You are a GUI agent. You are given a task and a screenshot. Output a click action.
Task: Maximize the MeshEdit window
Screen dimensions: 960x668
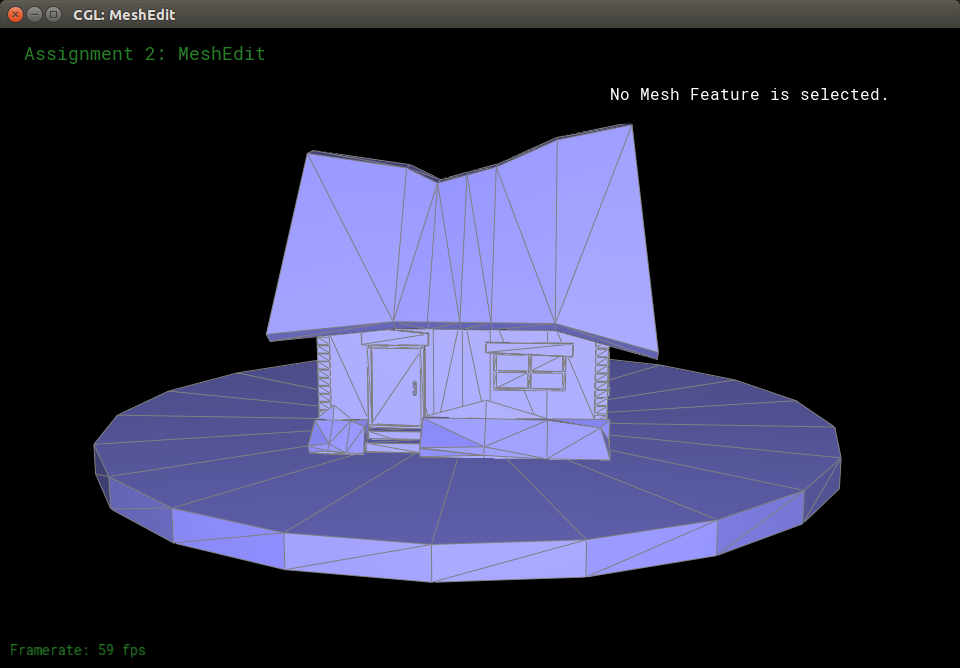(53, 14)
